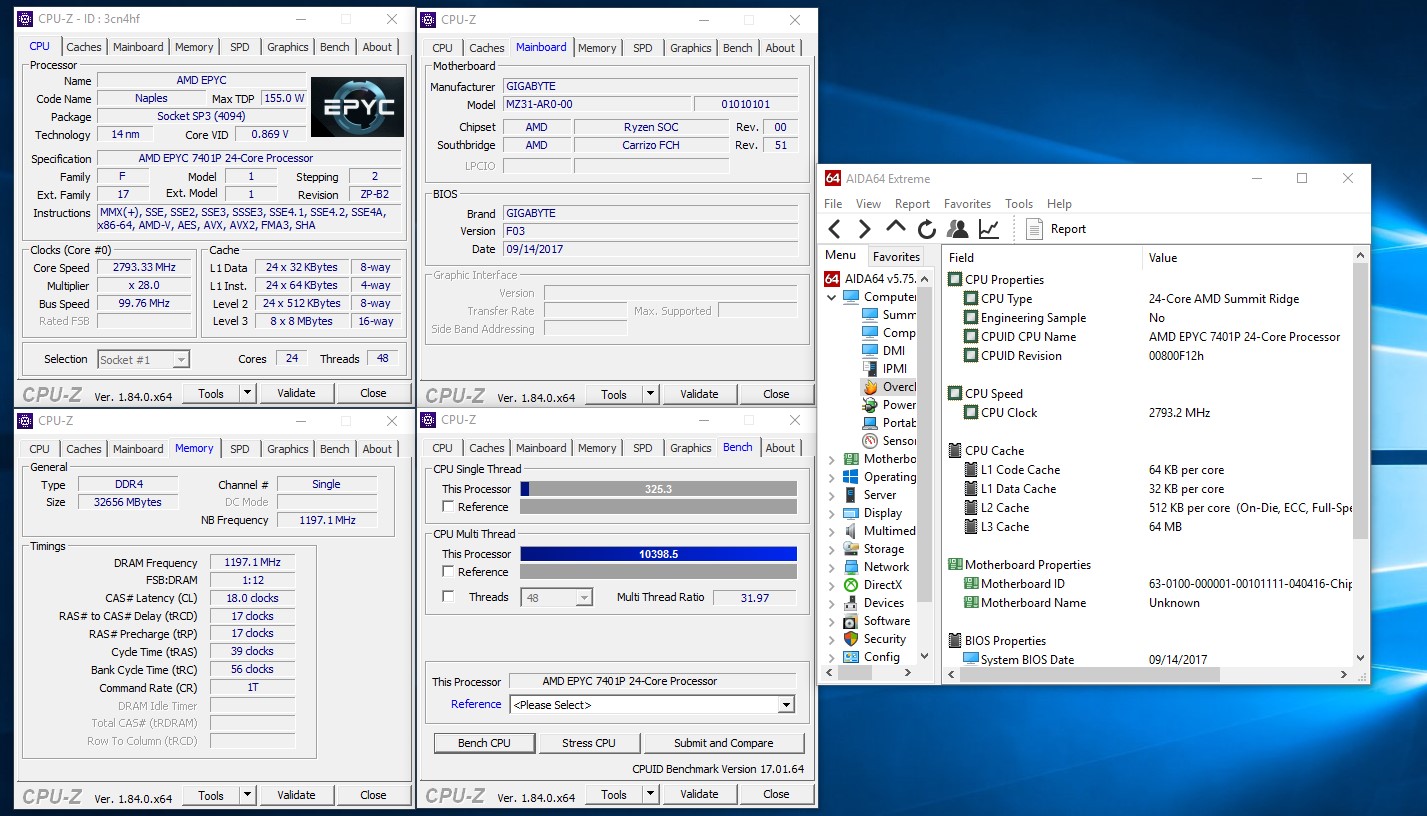Click AIDA64 list vertical scrollbar
Screen dimensions: 1427x816
point(1360,457)
